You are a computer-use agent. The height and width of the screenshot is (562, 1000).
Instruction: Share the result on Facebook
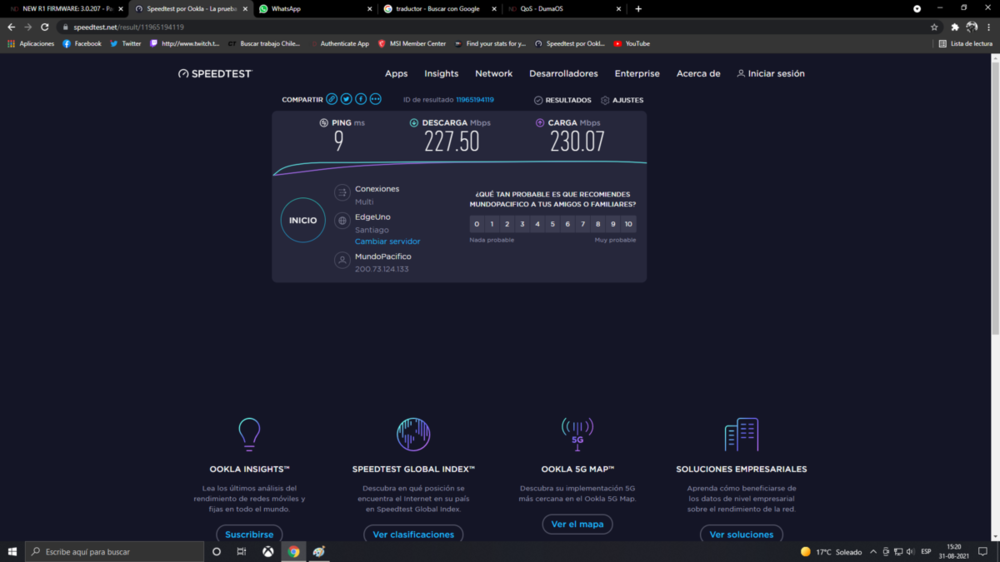361,100
